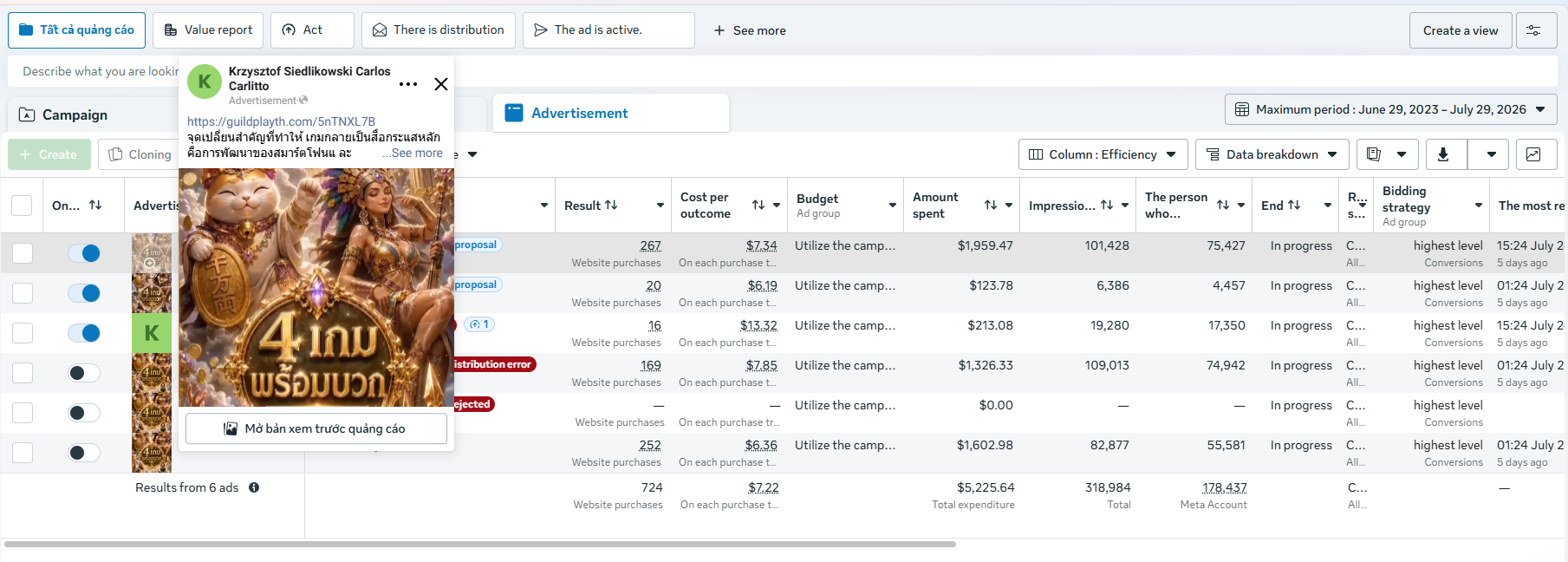Viewport: 1568px width, 562px height.
Task: Sort Result column using arrows icon
Action: [x=611, y=205]
